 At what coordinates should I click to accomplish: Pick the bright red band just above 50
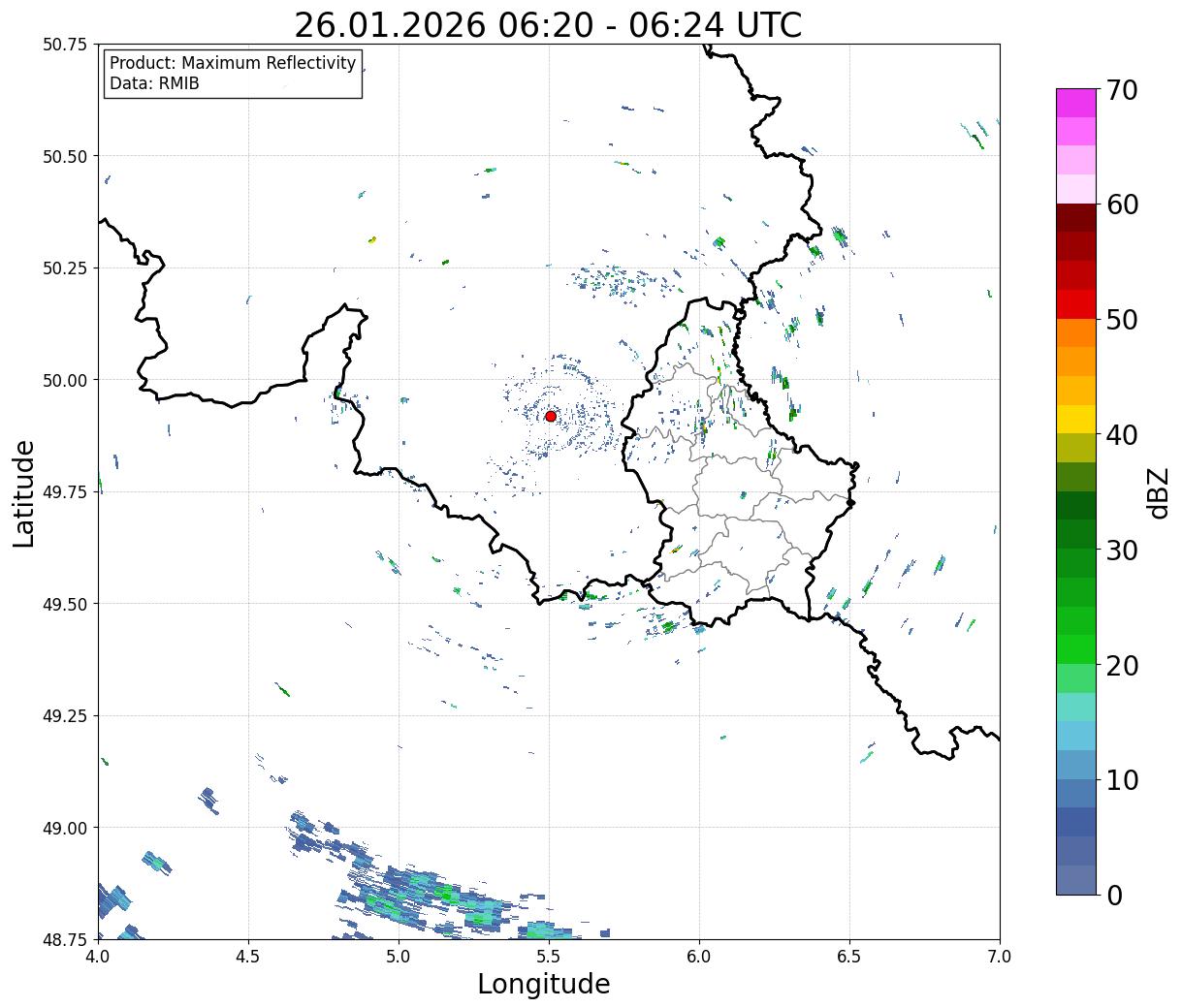(1076, 304)
